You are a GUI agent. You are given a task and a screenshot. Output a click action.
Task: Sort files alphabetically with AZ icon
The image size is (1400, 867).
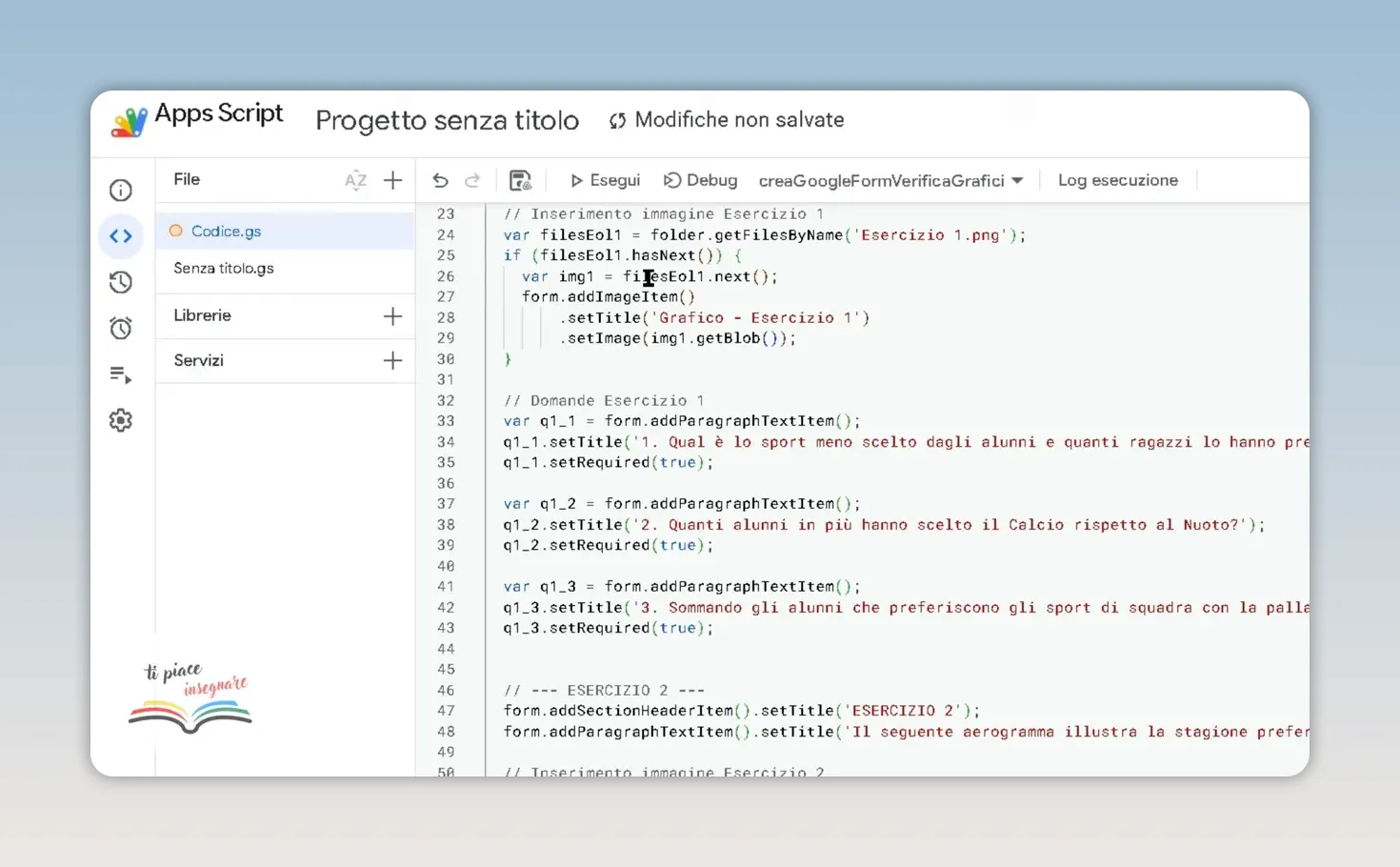355,180
